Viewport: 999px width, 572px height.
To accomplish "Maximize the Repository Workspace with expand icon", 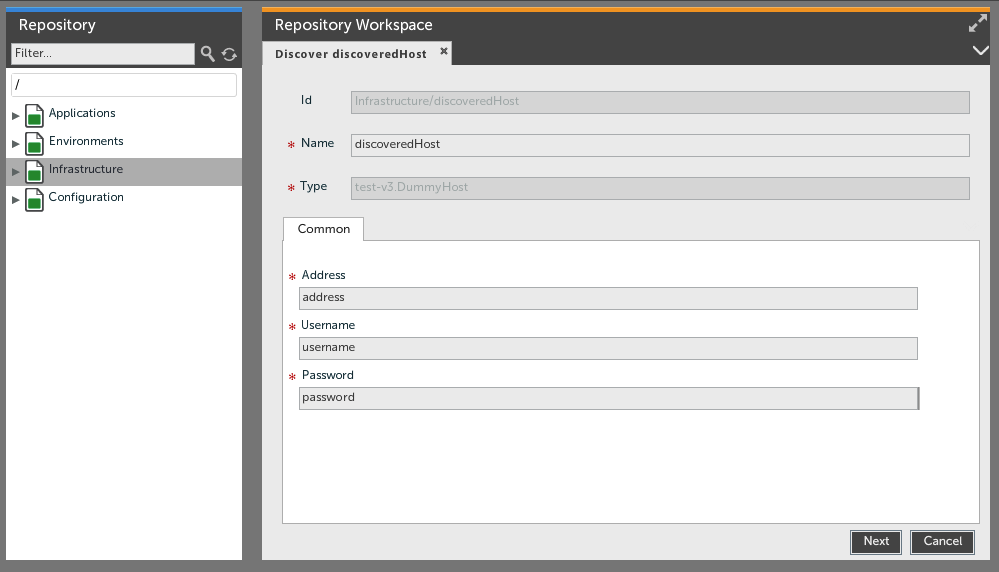I will pyautogui.click(x=978, y=24).
